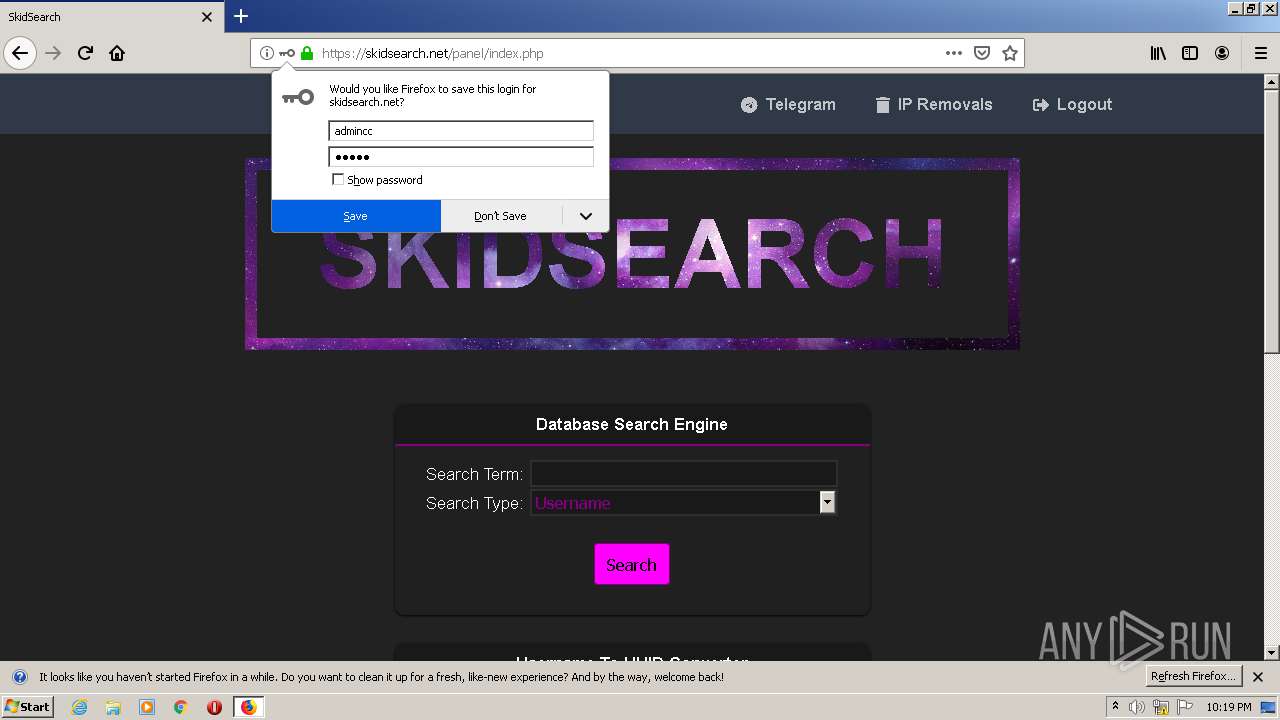
Task: Save the login for skidsearch.net
Action: (356, 216)
